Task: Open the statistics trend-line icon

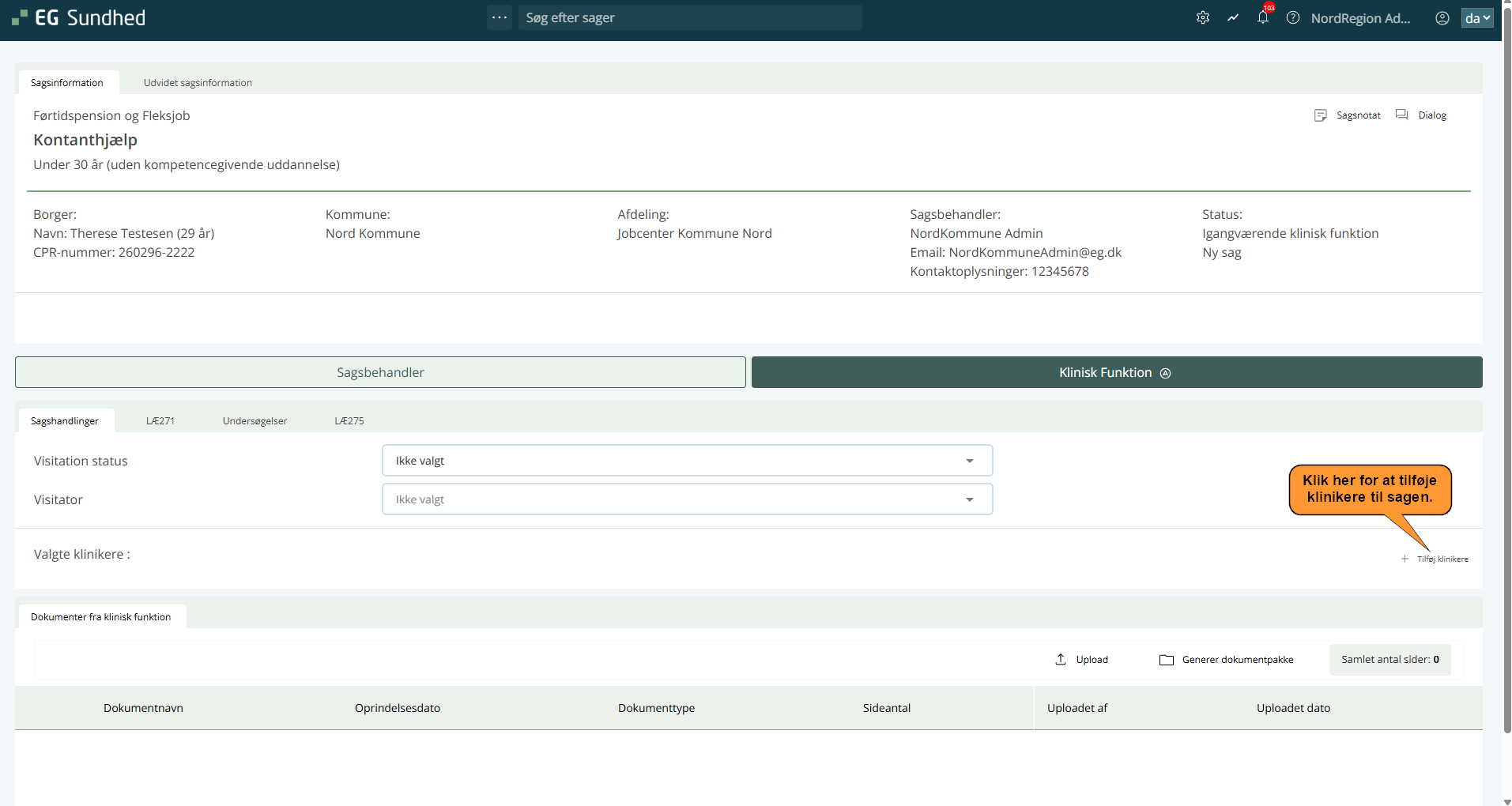Action: (x=1232, y=17)
